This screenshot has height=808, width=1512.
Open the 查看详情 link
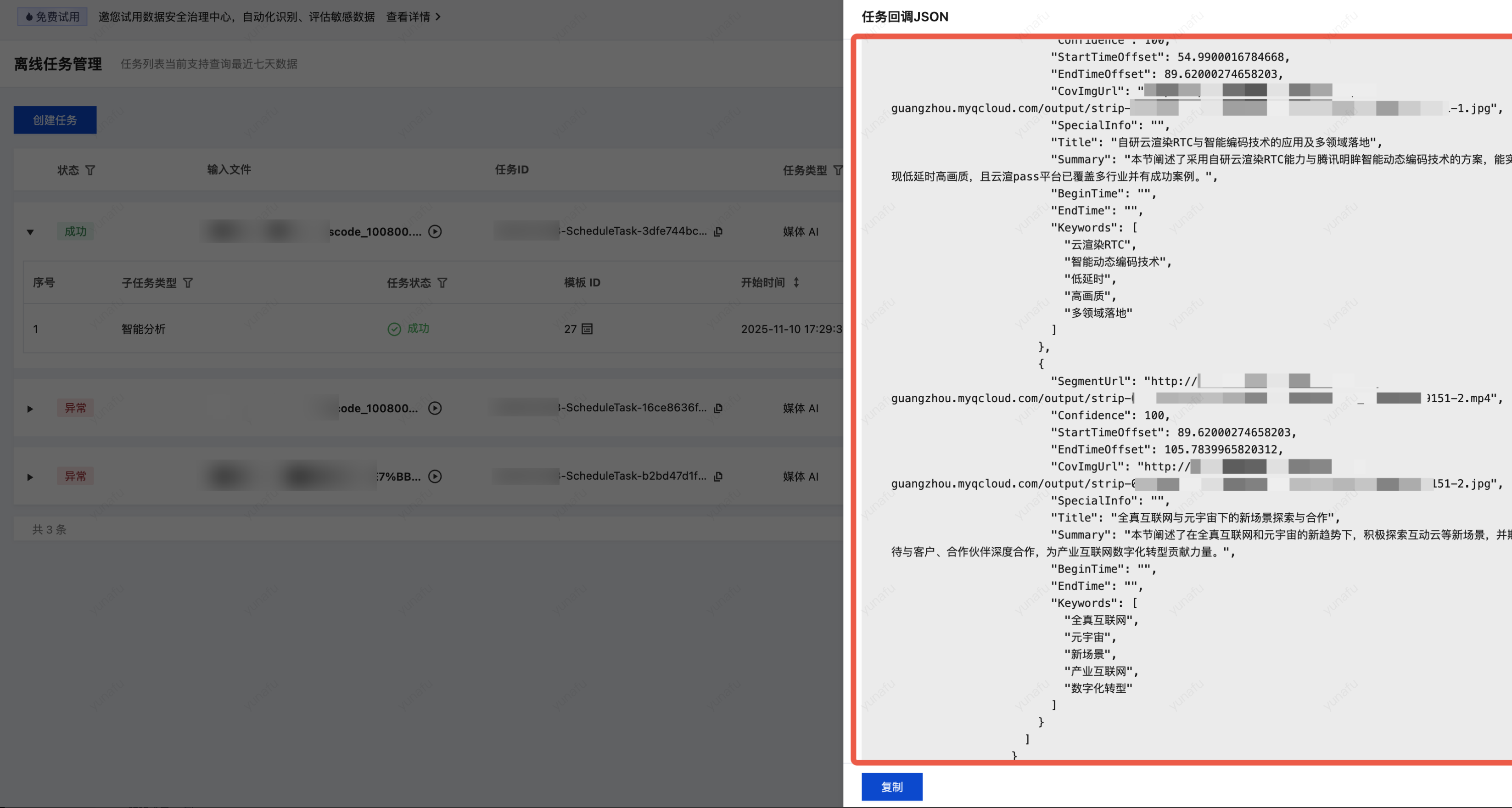point(413,17)
